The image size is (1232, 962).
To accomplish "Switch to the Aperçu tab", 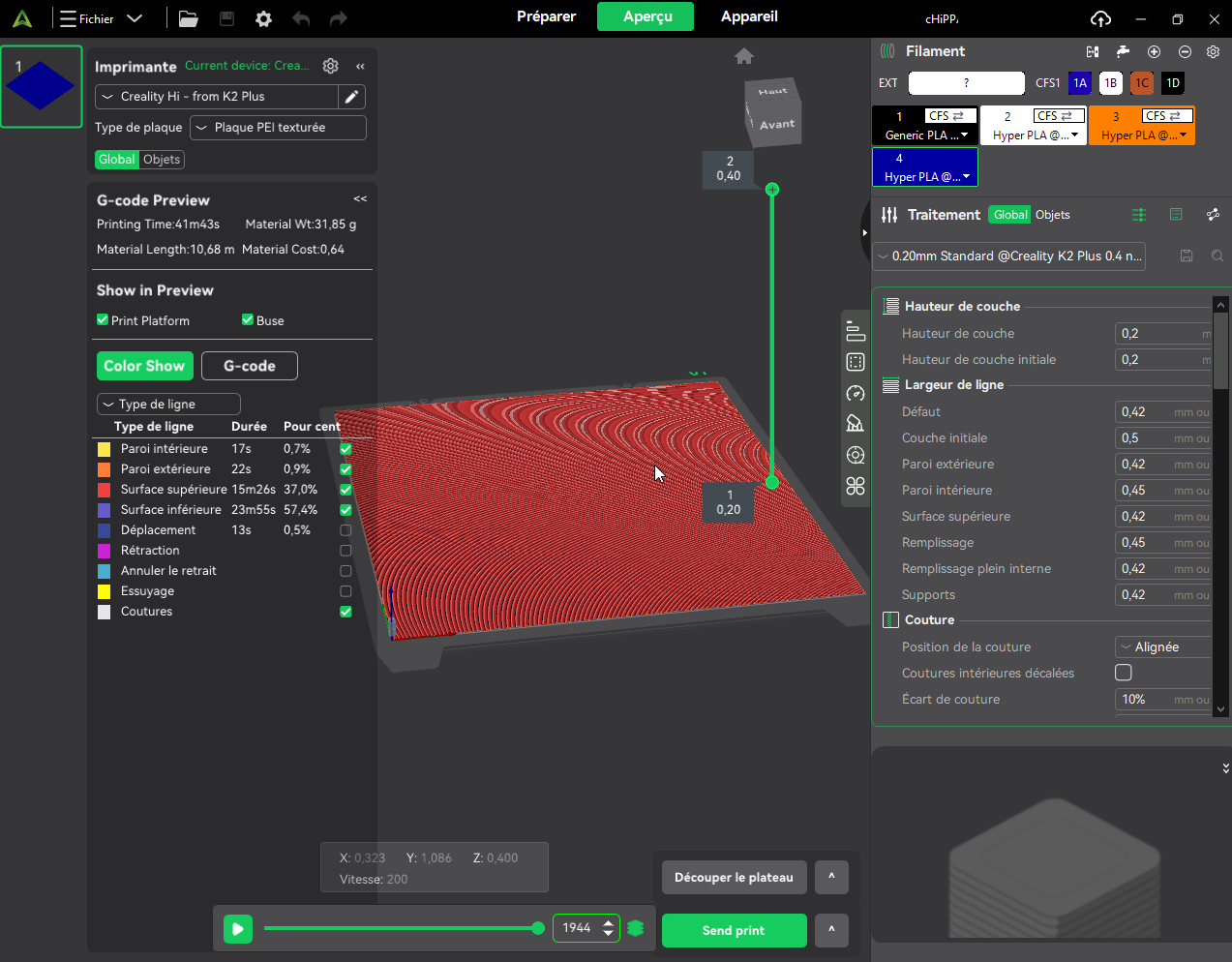I will [646, 16].
